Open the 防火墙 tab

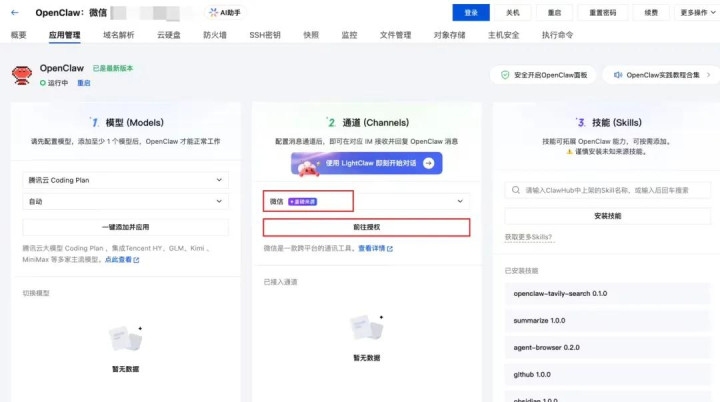coord(215,35)
